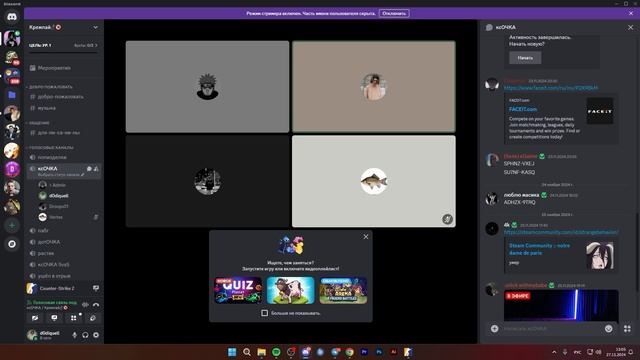
Task: Click the Add a Server plus icon
Action: pos(12,225)
